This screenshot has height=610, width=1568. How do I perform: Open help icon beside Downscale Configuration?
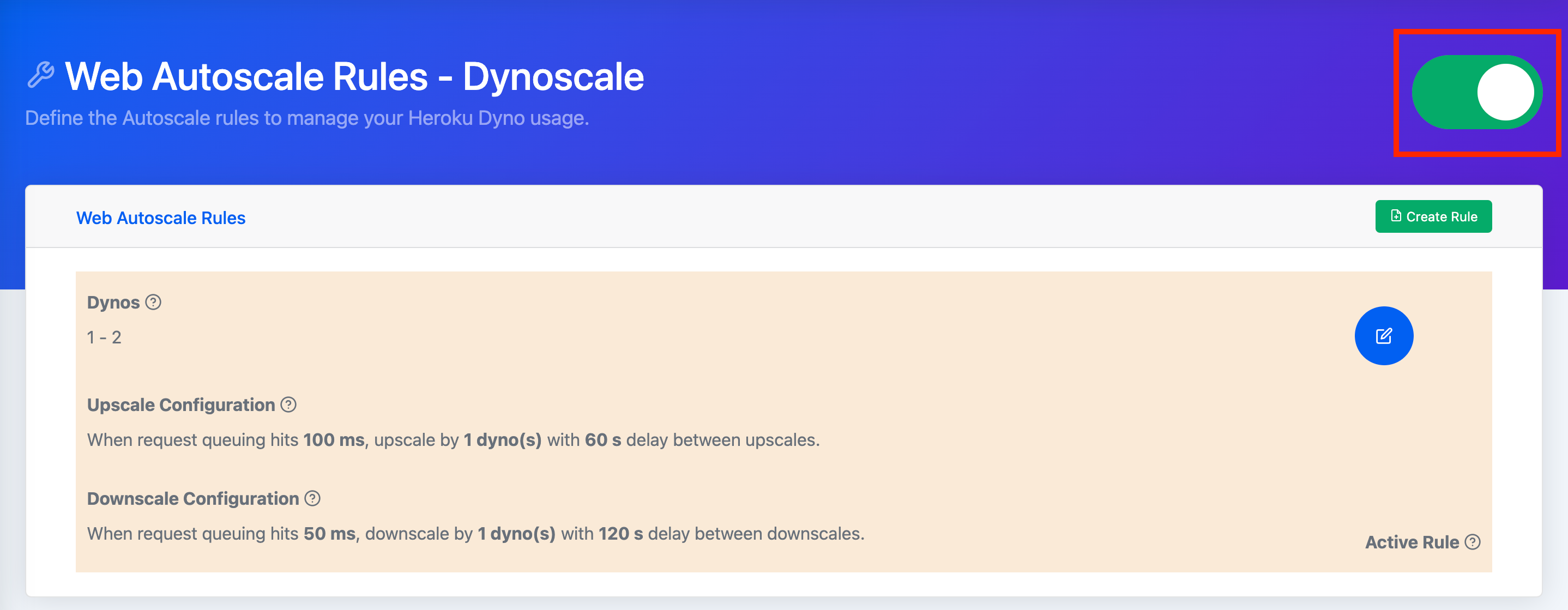312,499
